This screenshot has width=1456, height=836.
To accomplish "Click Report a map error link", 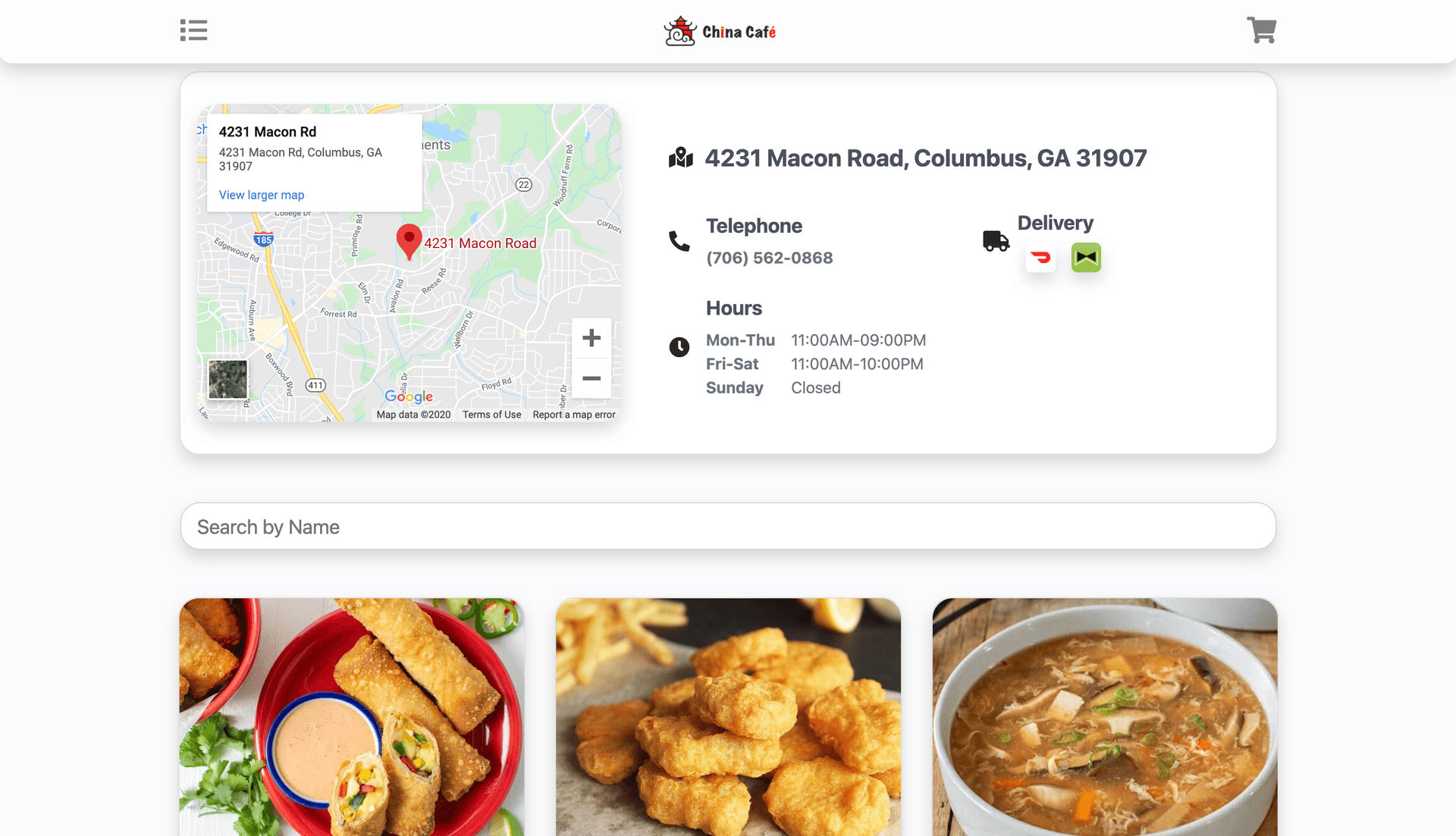I will [x=574, y=415].
